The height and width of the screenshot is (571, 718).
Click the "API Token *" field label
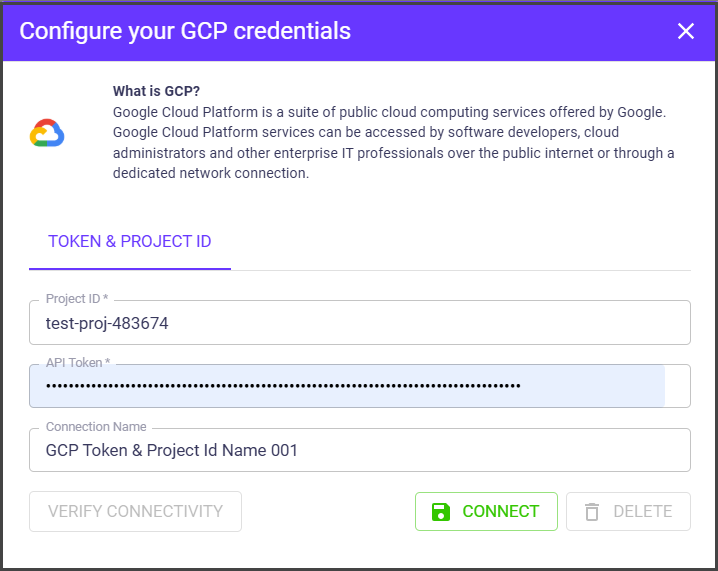[78, 363]
